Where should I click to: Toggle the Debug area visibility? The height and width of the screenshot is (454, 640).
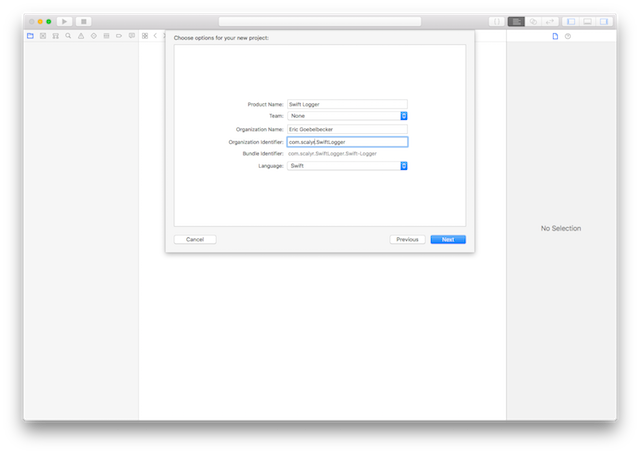pos(587,21)
